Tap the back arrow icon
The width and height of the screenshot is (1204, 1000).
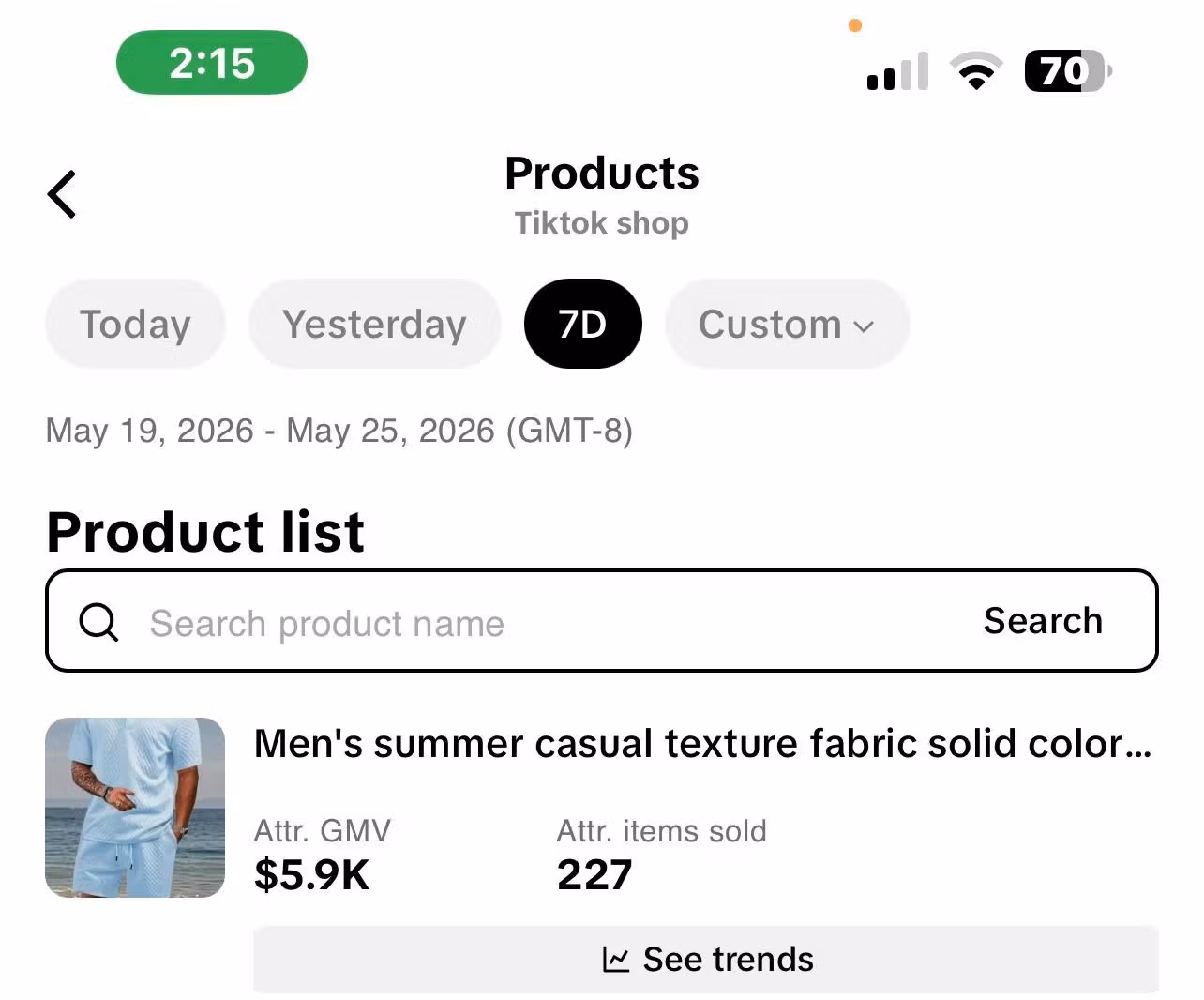(x=62, y=195)
